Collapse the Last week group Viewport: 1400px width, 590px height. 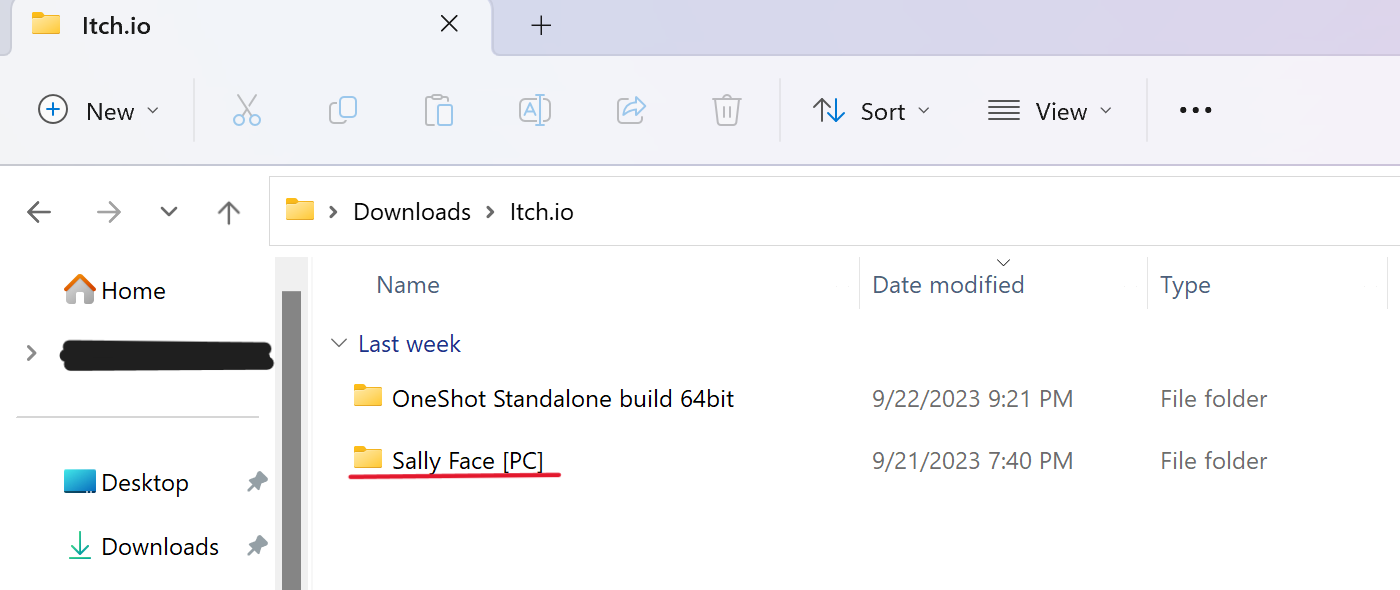coord(339,344)
